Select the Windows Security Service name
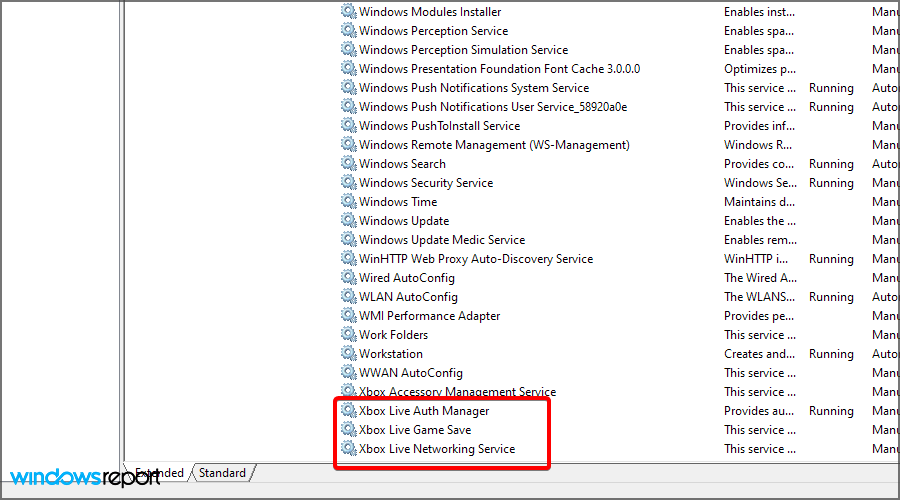The image size is (900, 500). tap(426, 183)
